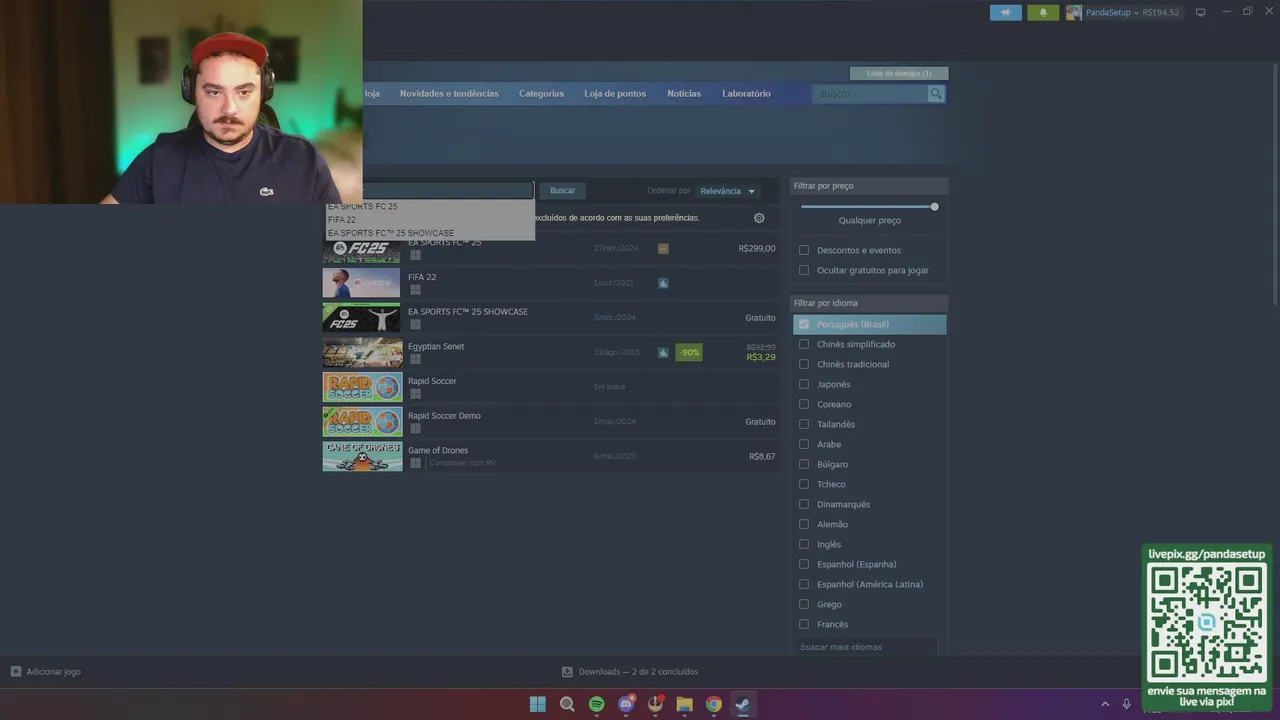Open Game of Drones thumbnail
Image resolution: width=1280 pixels, height=720 pixels.
pyautogui.click(x=362, y=456)
